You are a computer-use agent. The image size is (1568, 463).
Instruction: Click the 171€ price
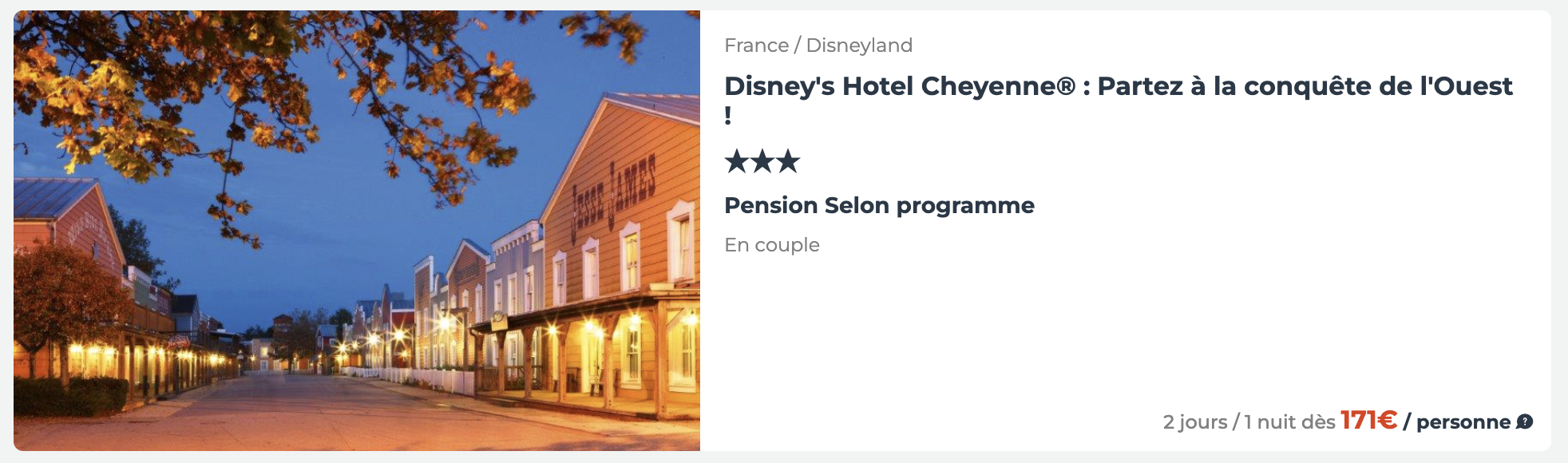click(1368, 420)
